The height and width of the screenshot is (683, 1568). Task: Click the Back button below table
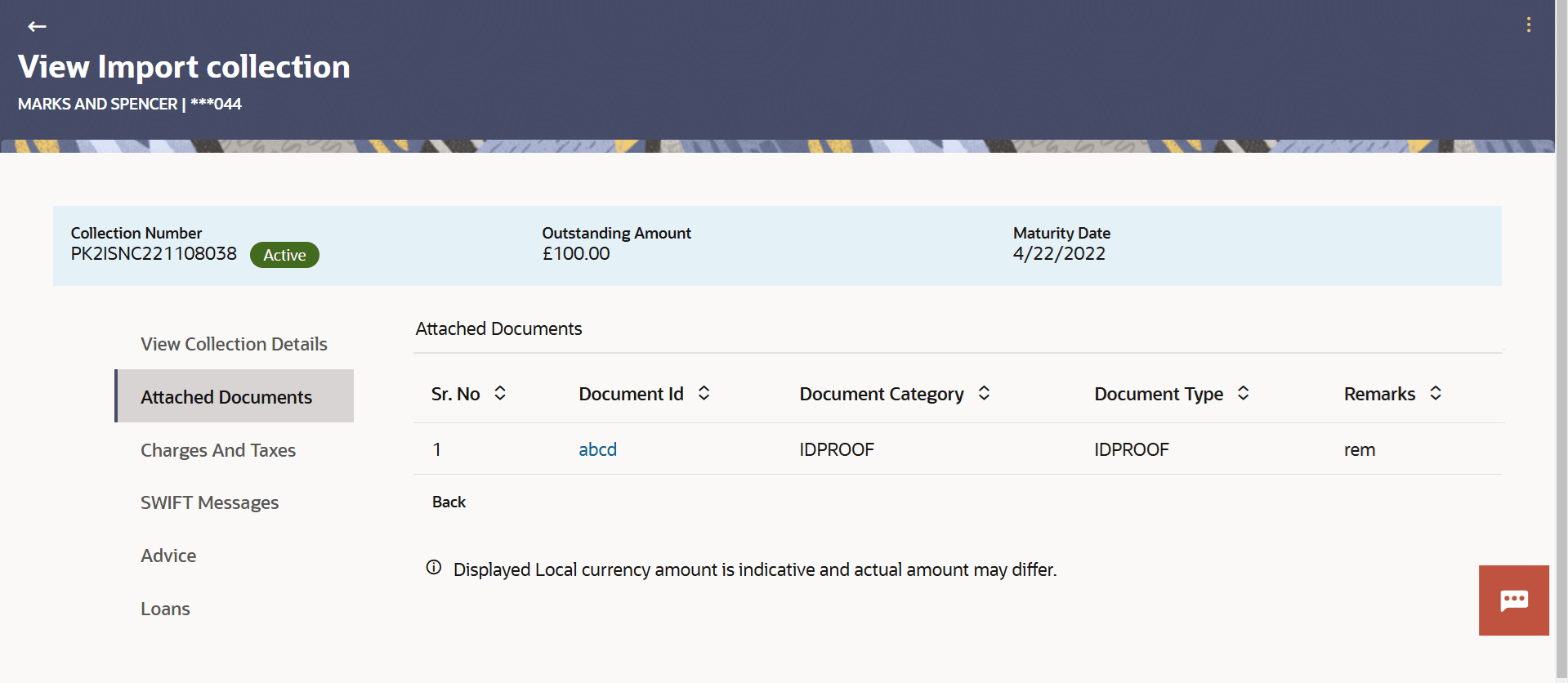coord(449,502)
